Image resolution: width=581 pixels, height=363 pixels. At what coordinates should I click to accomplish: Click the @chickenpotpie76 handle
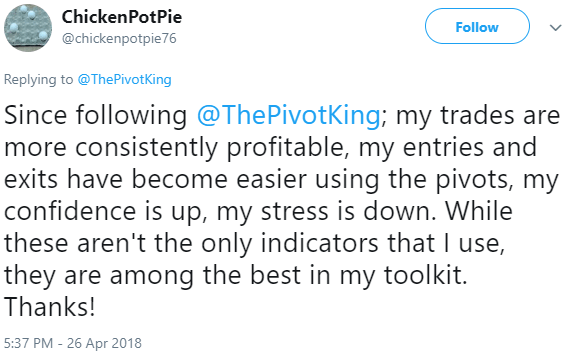[119, 39]
